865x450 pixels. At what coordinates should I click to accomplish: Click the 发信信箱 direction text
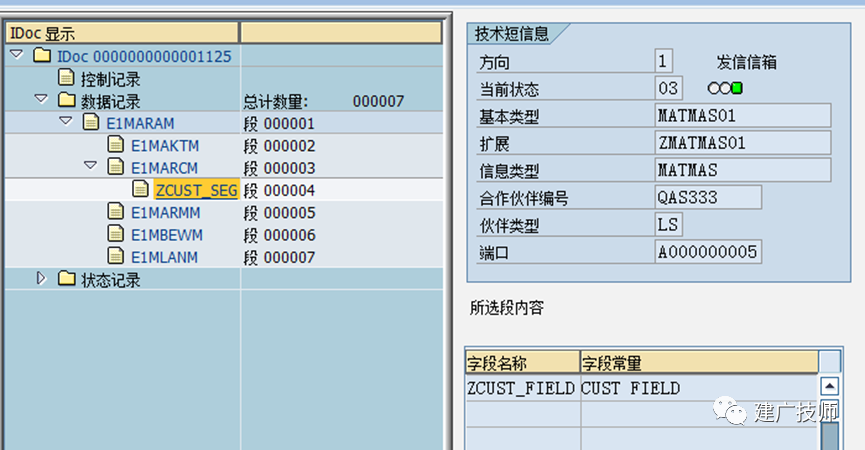(x=746, y=62)
